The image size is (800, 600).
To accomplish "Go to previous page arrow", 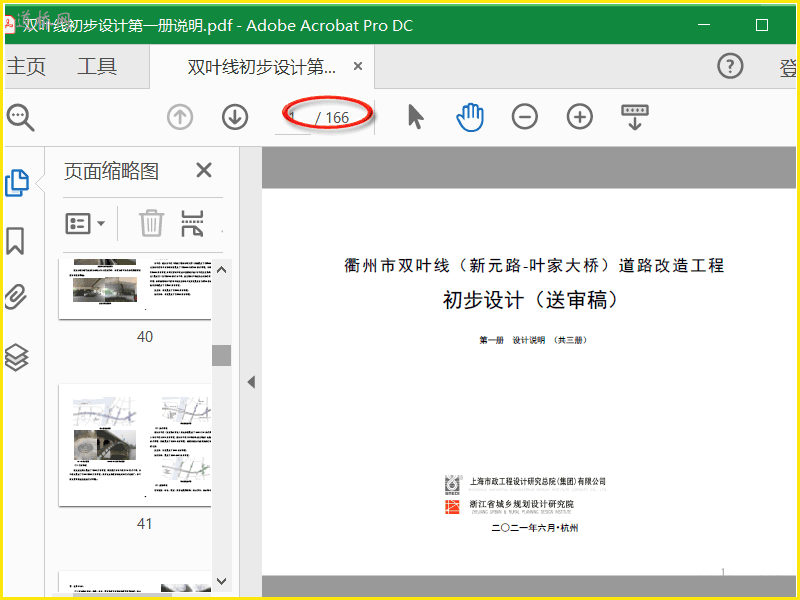I will pos(180,117).
